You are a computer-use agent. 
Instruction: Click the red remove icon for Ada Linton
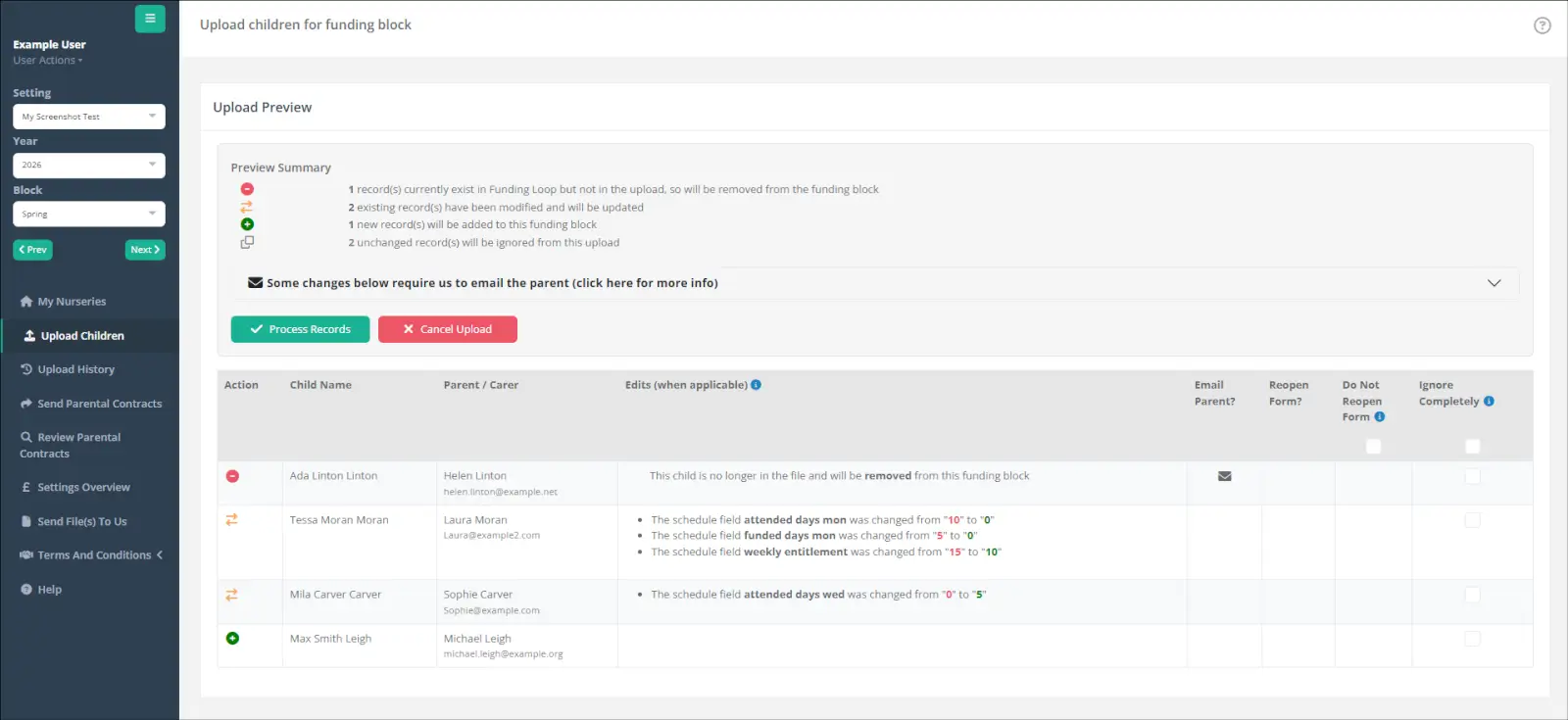coord(232,476)
